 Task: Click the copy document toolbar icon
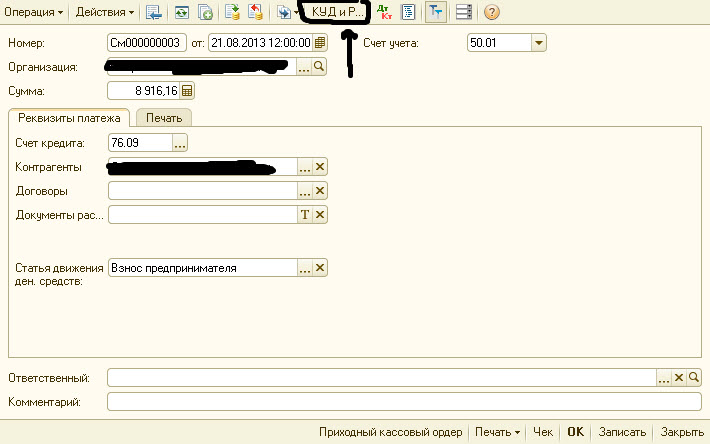pos(205,12)
